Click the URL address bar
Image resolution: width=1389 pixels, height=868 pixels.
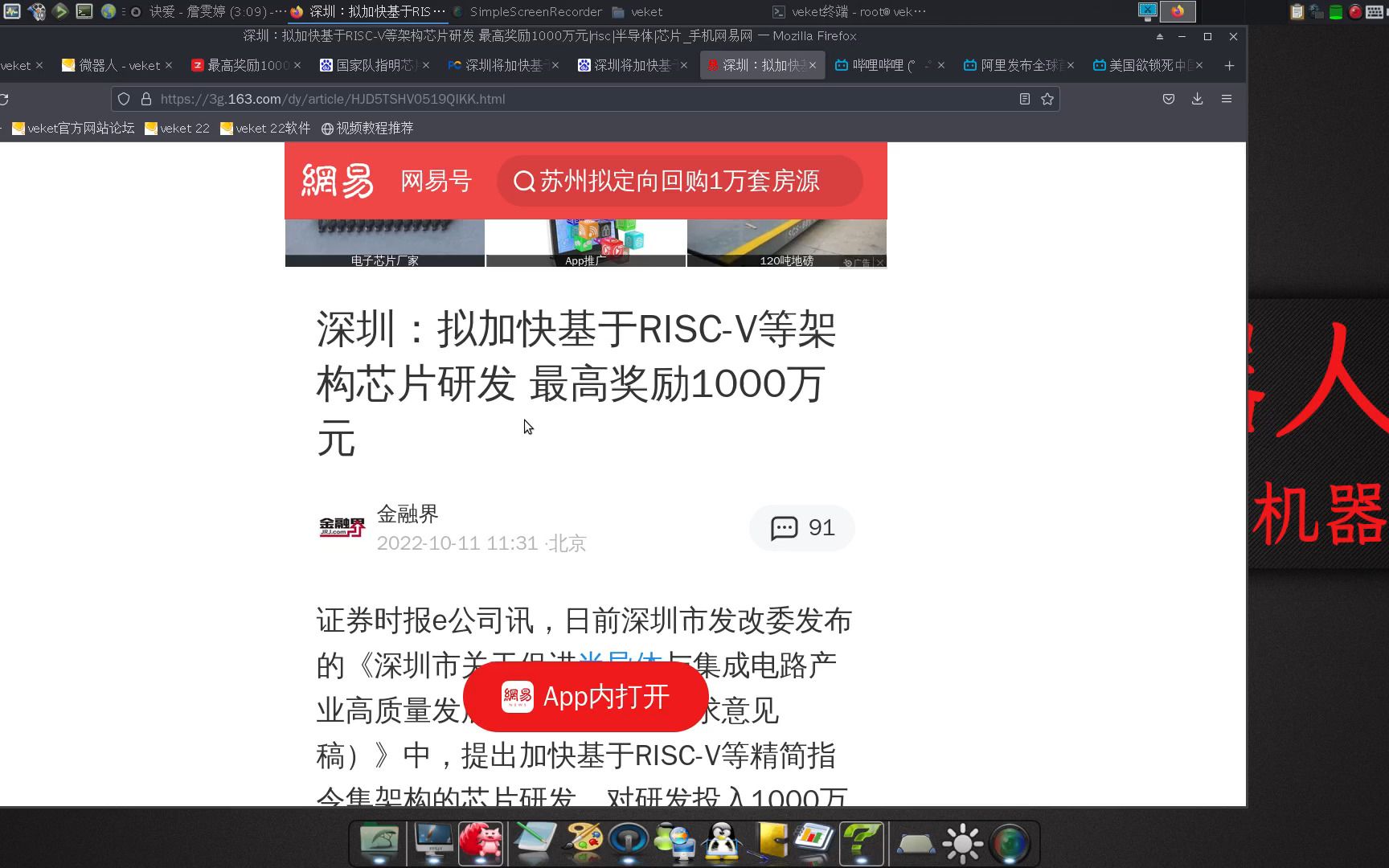(584, 99)
